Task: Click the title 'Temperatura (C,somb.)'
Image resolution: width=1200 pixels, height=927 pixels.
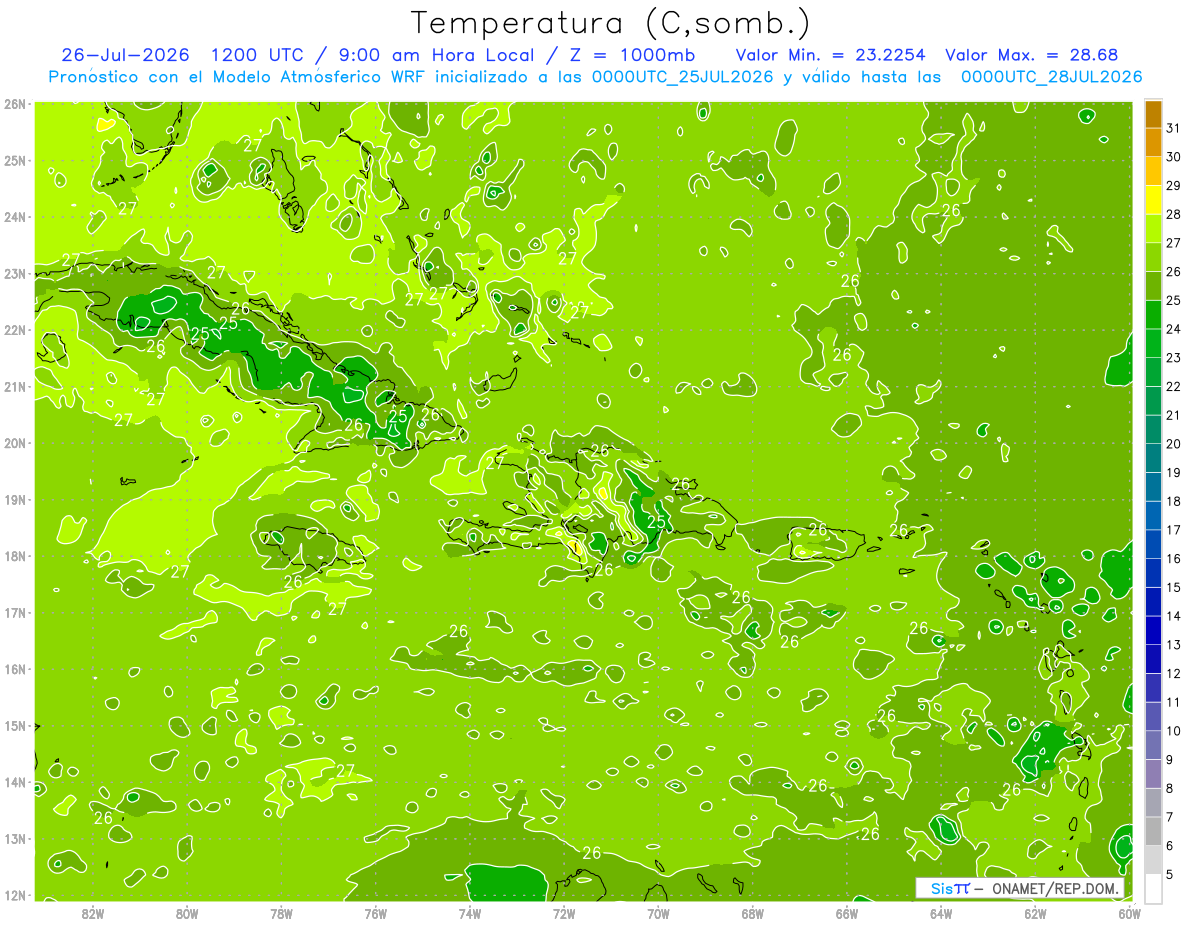Action: pos(611,22)
